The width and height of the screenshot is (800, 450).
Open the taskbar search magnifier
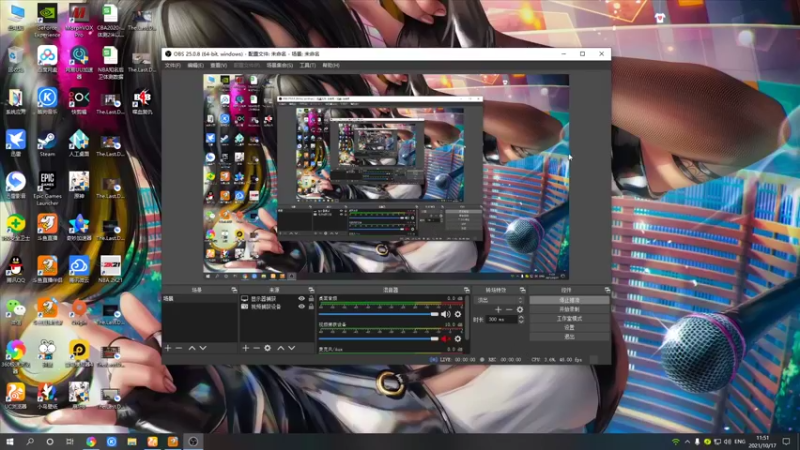click(30, 441)
